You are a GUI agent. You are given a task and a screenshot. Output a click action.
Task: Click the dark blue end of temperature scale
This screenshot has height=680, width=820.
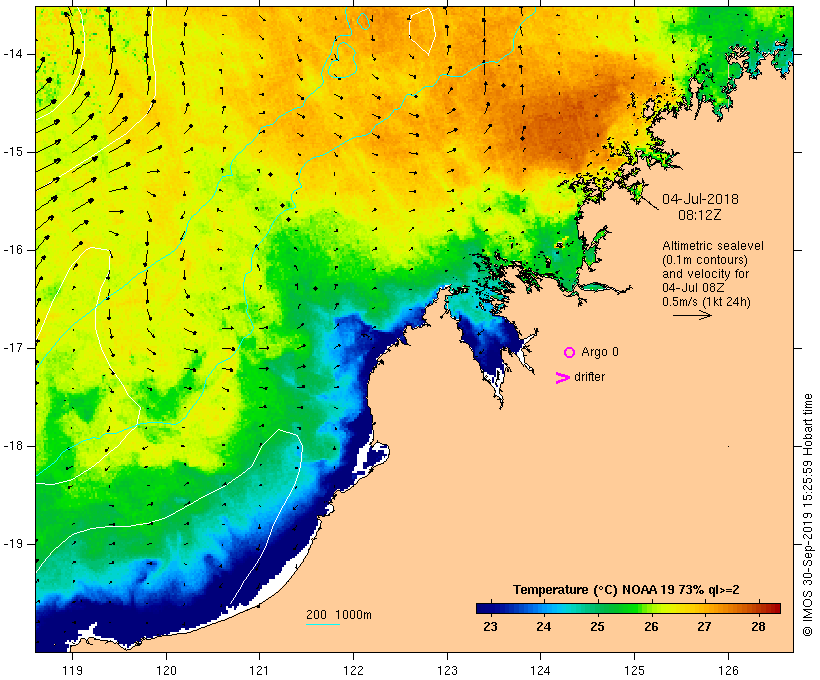(x=484, y=608)
